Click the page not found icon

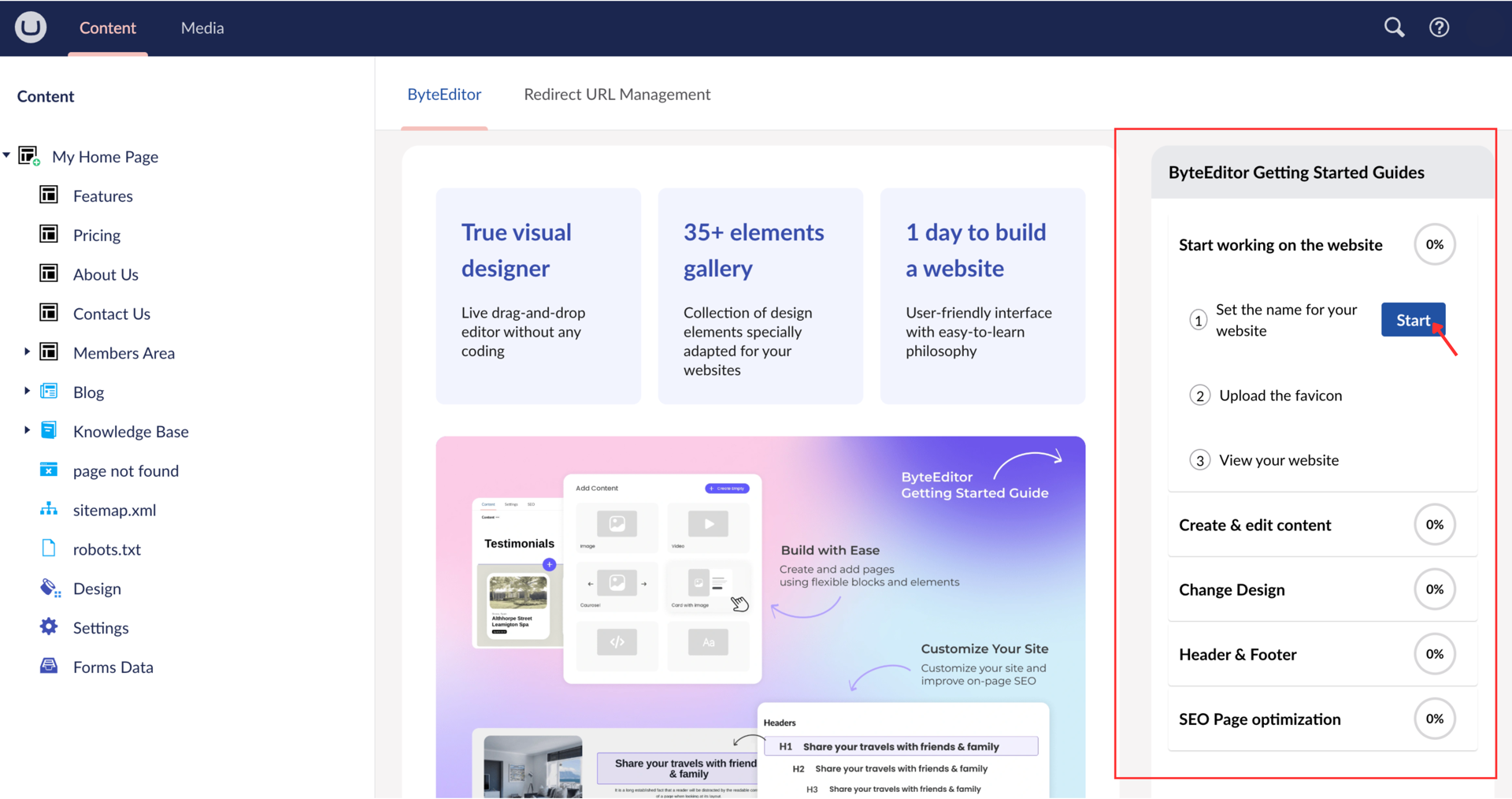click(49, 470)
